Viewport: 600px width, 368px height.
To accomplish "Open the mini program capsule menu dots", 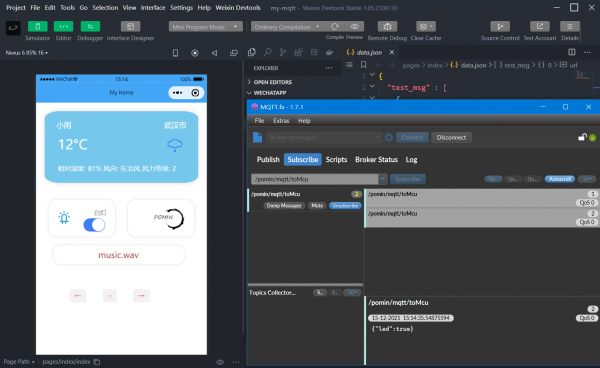I will pyautogui.click(x=177, y=93).
